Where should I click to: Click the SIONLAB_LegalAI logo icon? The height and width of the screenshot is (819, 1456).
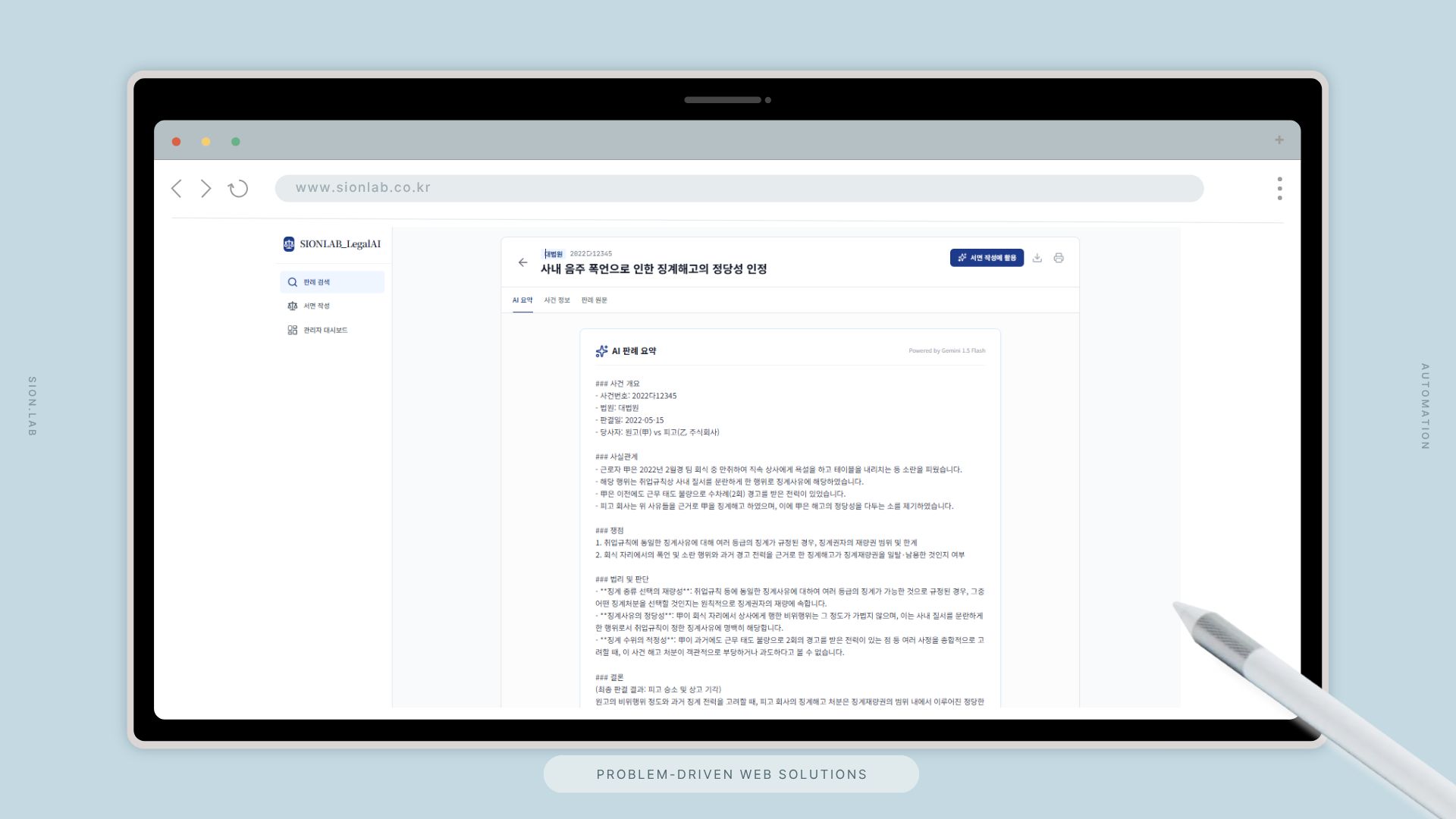(x=289, y=244)
